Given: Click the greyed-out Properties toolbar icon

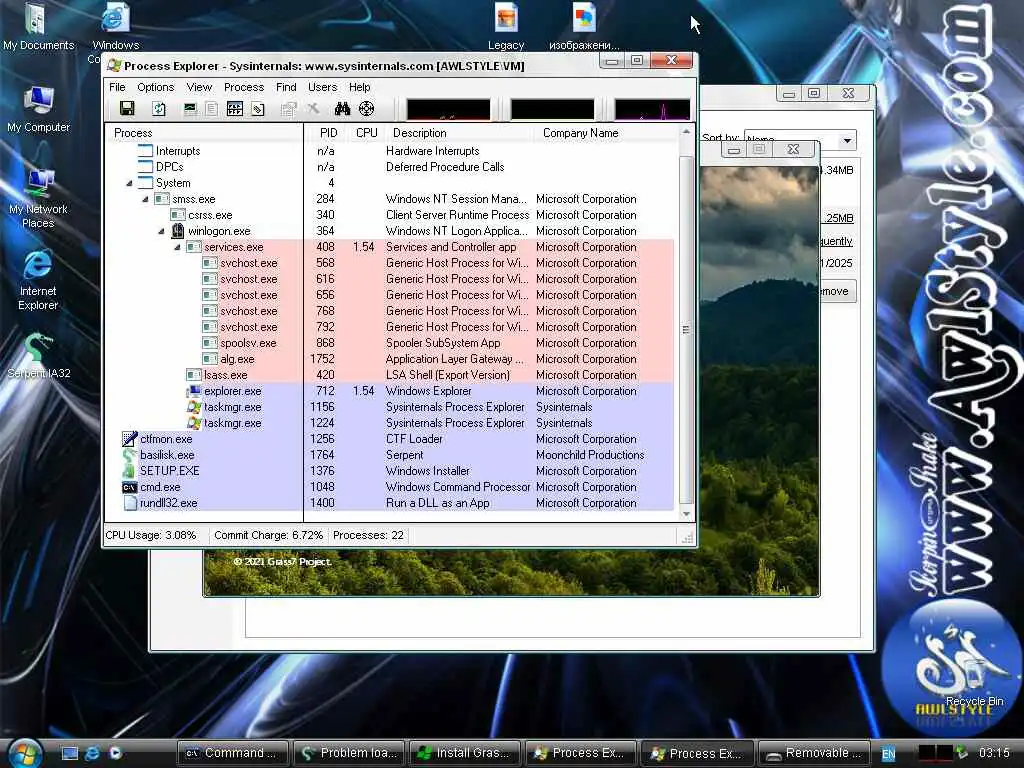Looking at the screenshot, I should 288,108.
